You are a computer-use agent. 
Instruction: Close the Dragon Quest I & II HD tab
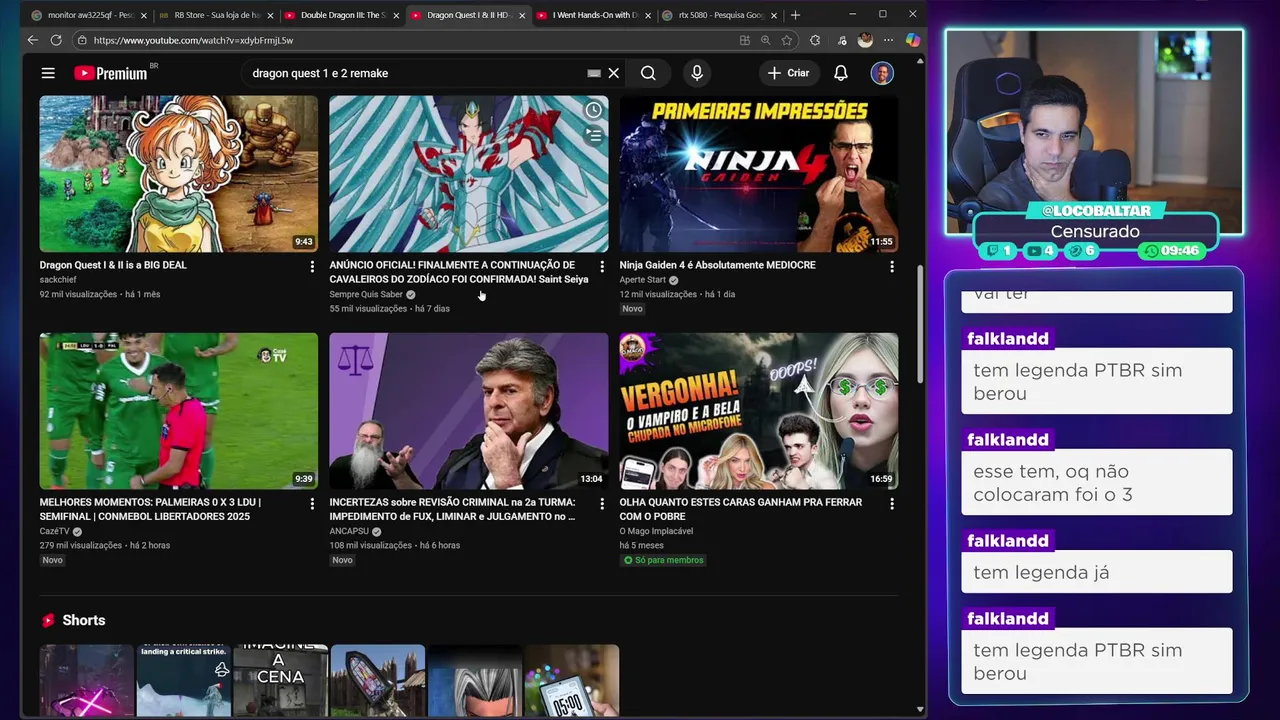(x=522, y=15)
